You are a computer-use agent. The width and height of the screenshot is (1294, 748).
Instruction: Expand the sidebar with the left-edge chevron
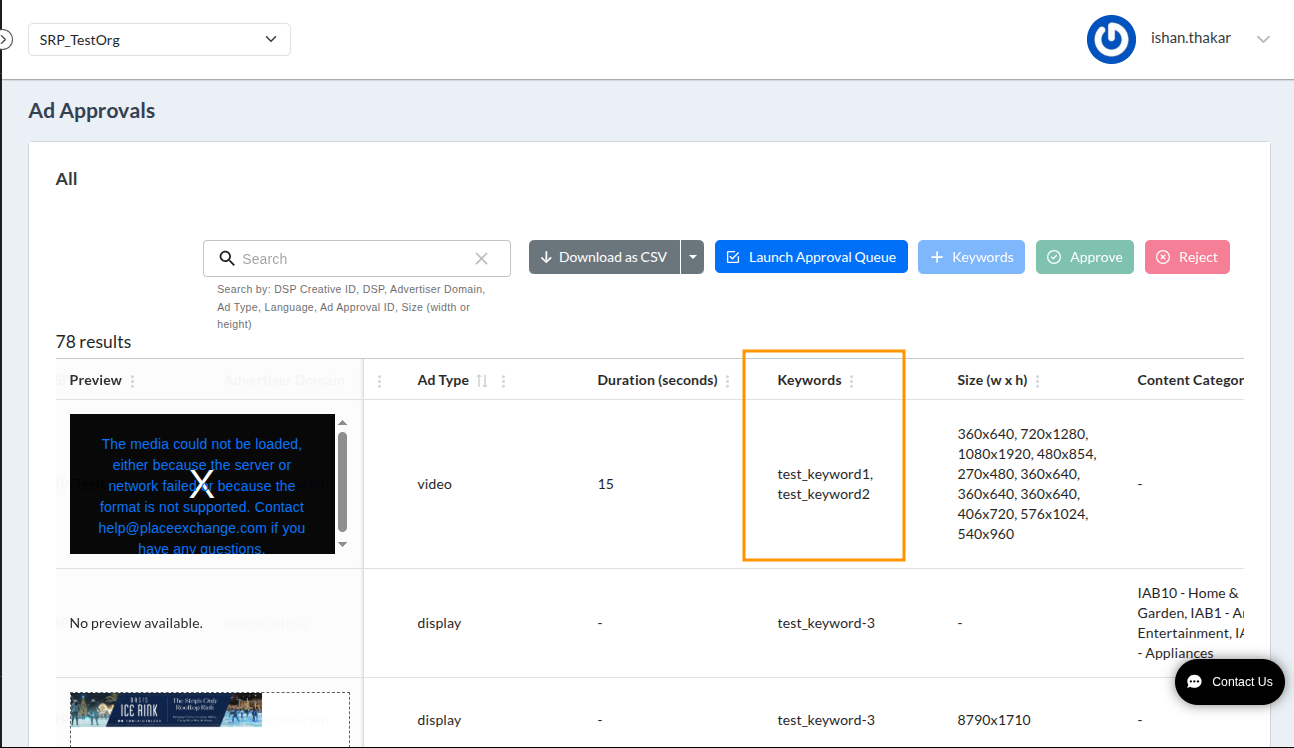click(x=5, y=40)
